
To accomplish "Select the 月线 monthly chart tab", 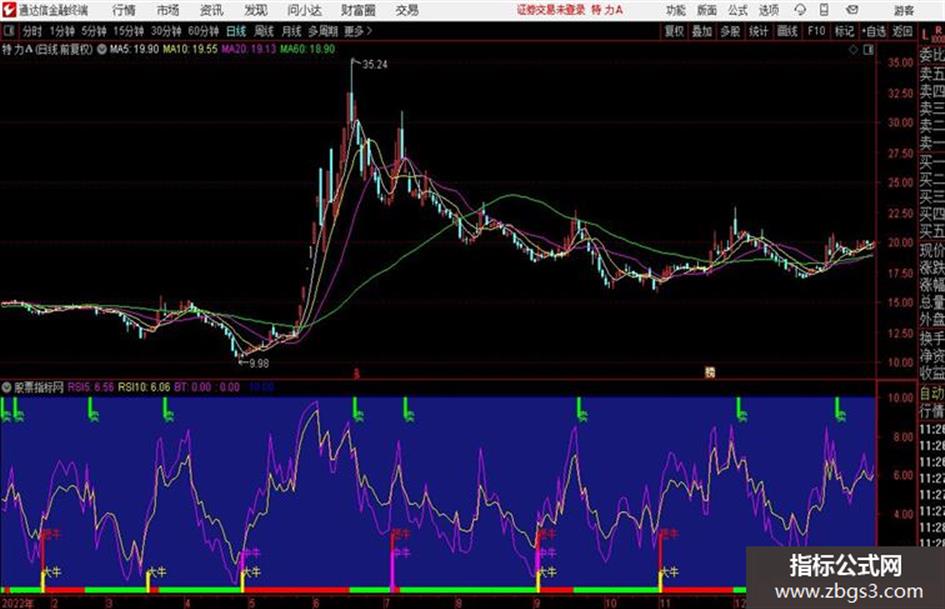I will (x=292, y=31).
